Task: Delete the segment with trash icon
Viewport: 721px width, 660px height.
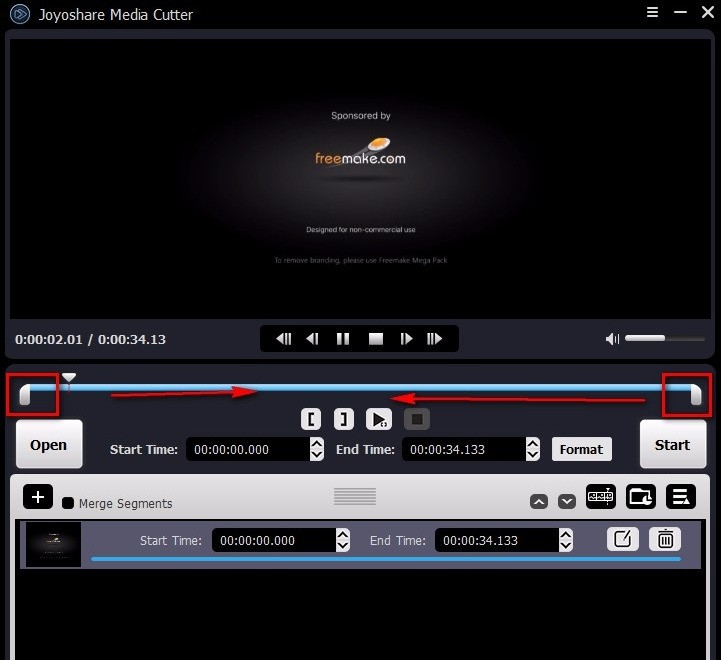Action: pos(665,539)
